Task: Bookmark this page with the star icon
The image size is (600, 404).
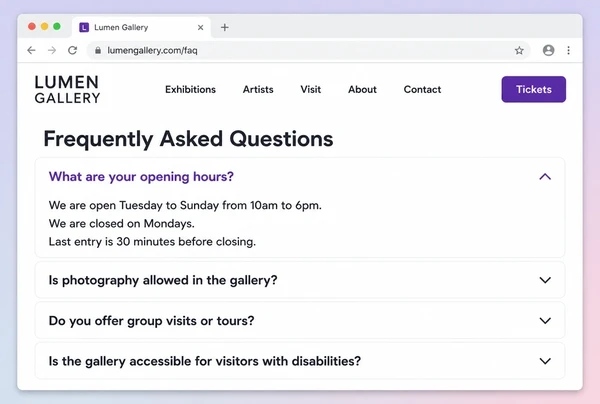Action: pos(519,50)
